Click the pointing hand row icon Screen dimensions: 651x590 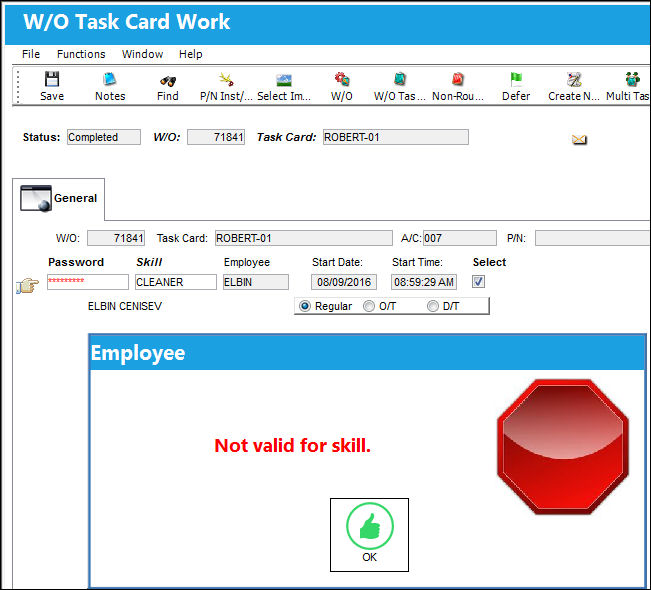(27, 285)
